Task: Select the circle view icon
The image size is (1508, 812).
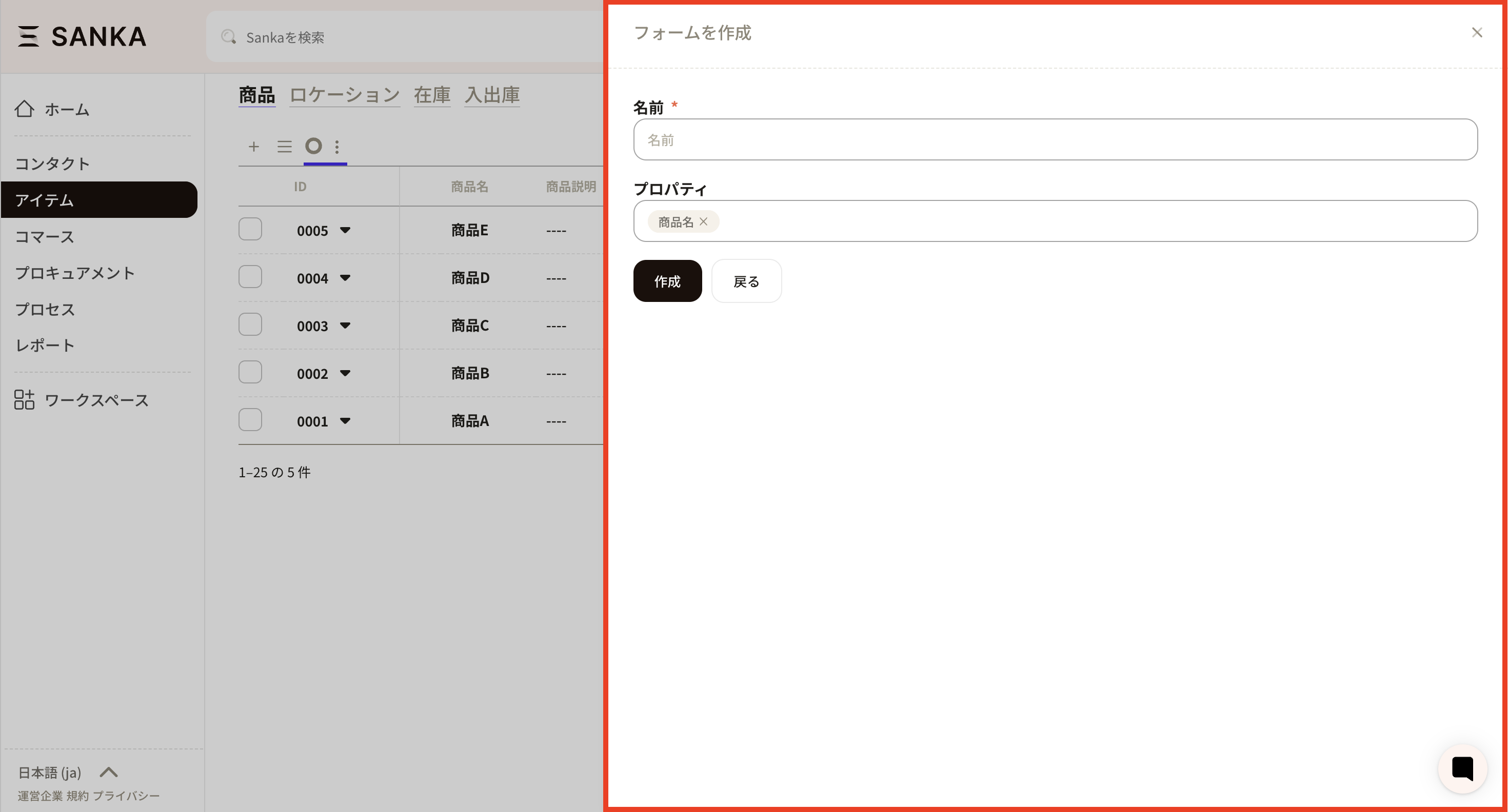Action: [314, 146]
